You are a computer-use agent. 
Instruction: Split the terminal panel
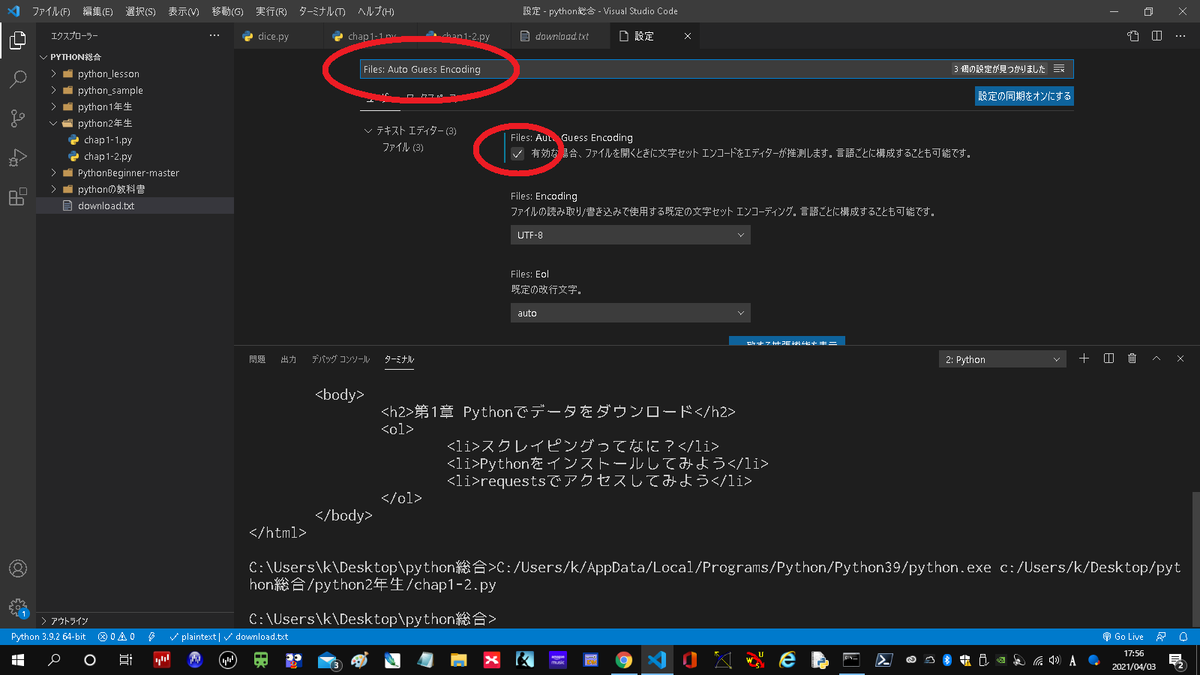tap(1108, 359)
